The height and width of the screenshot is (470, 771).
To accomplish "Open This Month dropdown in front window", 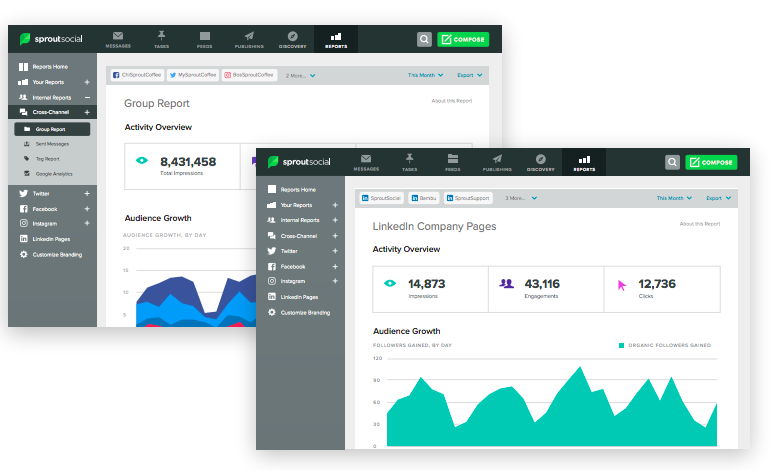I will point(674,198).
